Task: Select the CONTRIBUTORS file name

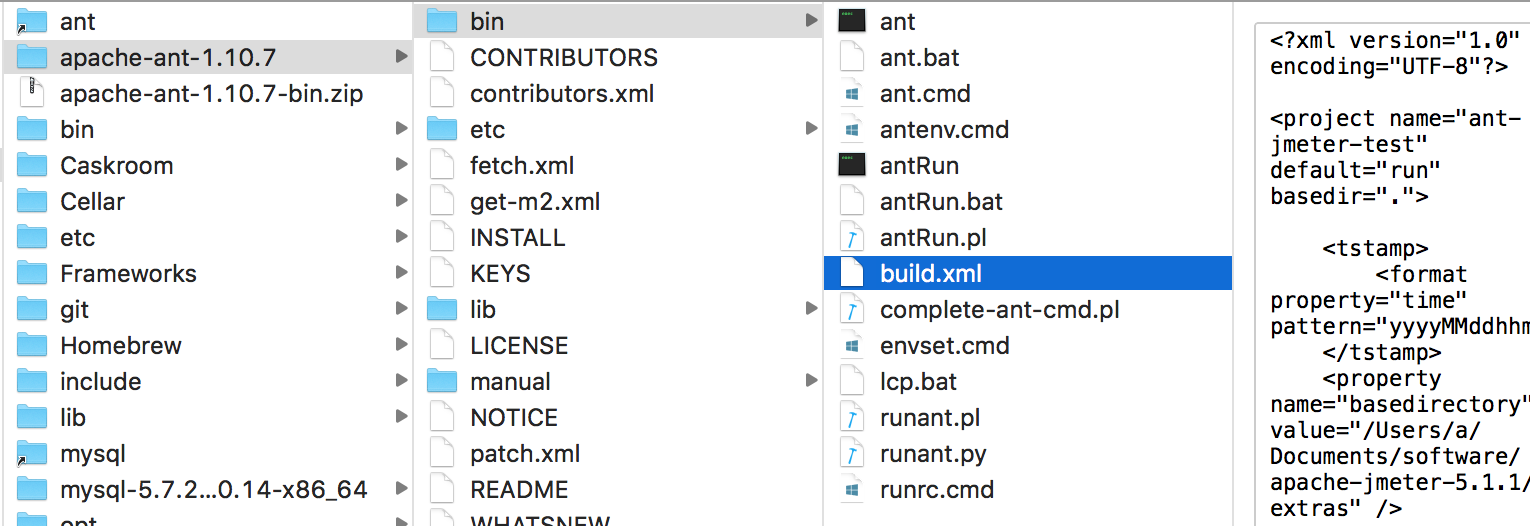Action: click(564, 57)
